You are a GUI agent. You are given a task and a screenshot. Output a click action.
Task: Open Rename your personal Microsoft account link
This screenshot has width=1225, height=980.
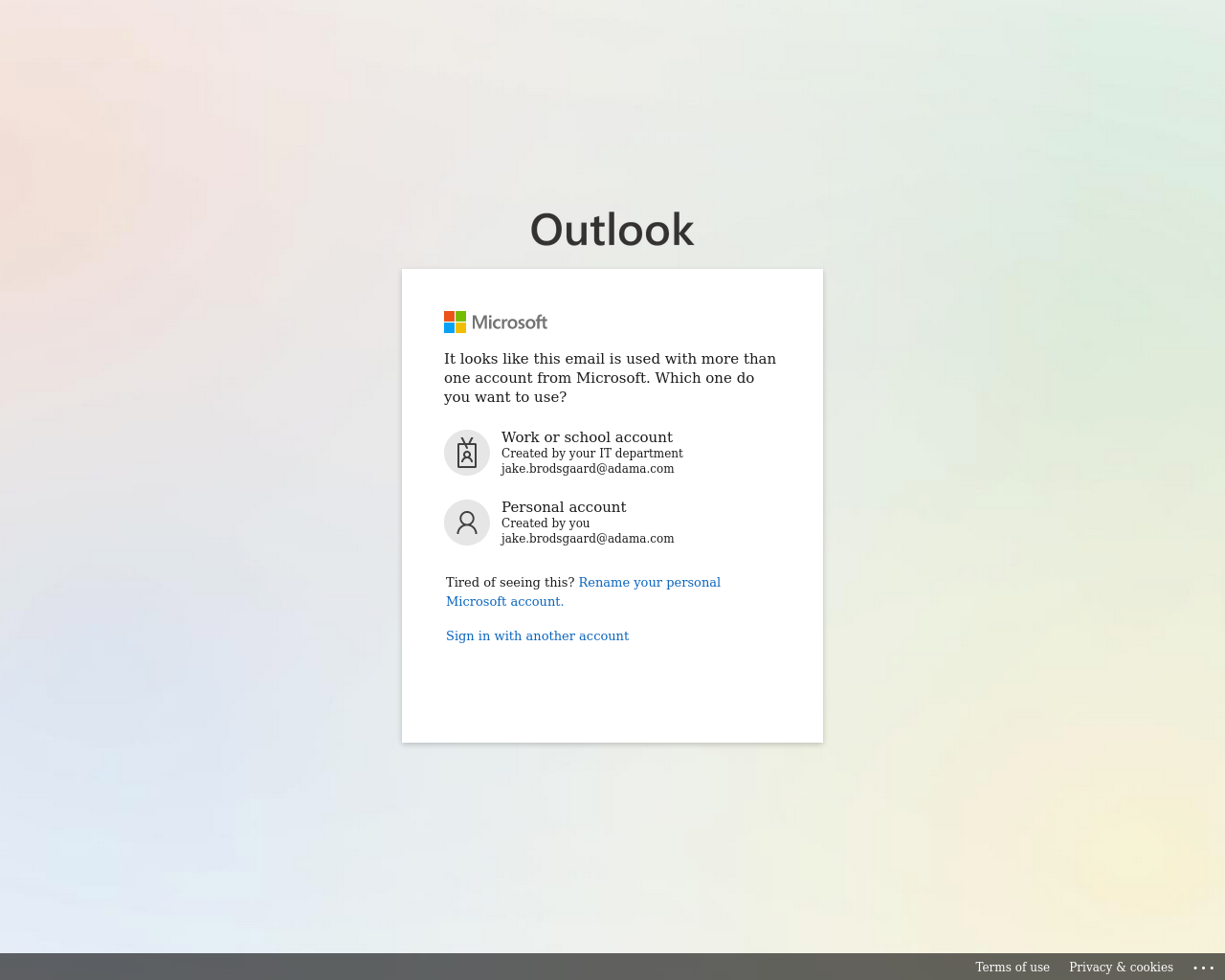pos(584,591)
